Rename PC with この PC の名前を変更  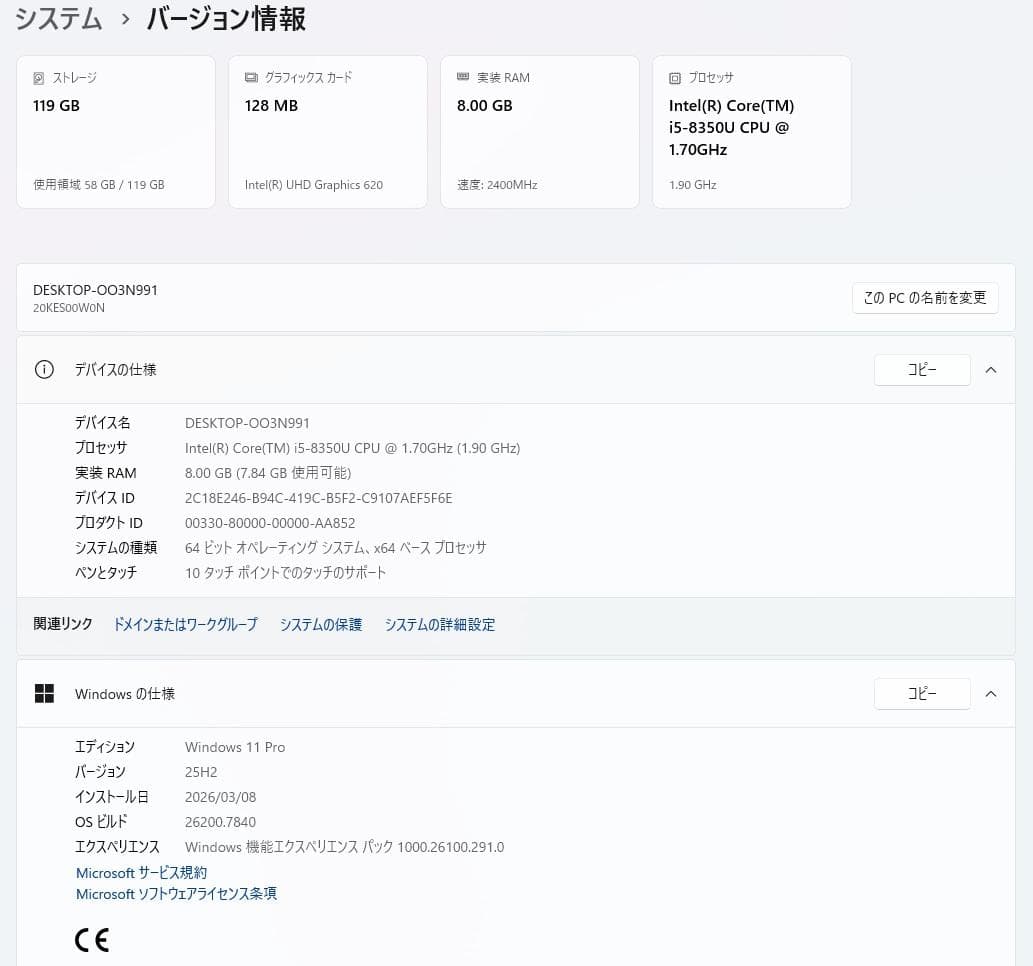(x=925, y=298)
